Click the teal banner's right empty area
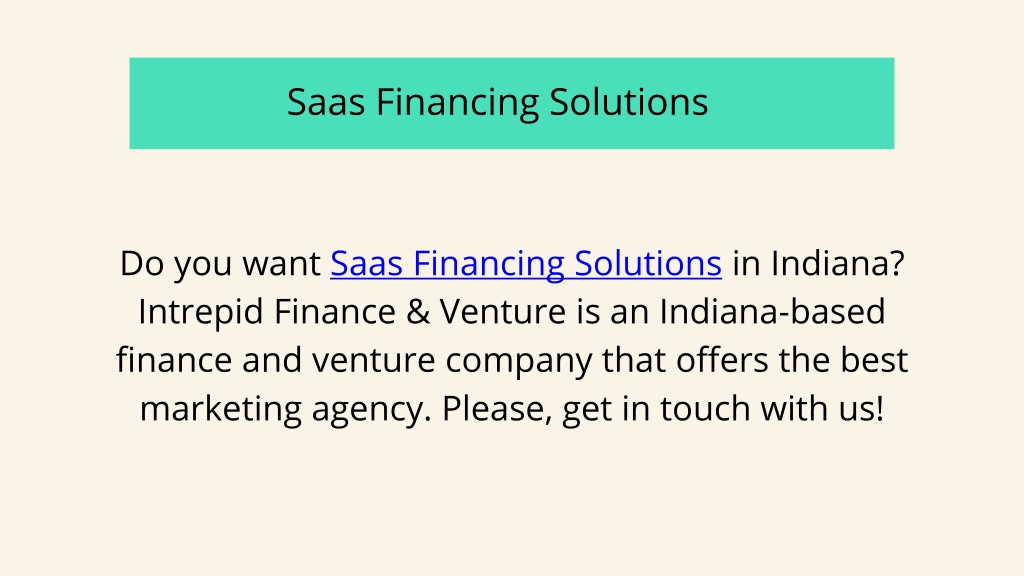 tap(803, 103)
